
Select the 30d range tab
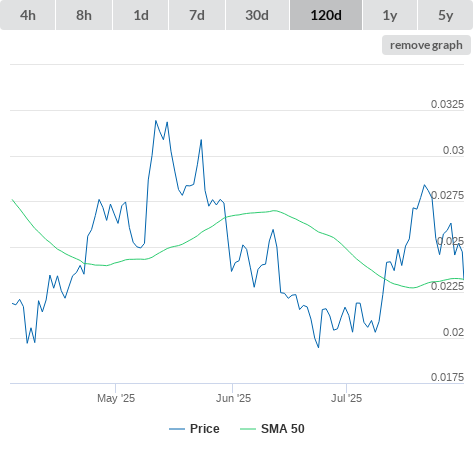tap(257, 15)
